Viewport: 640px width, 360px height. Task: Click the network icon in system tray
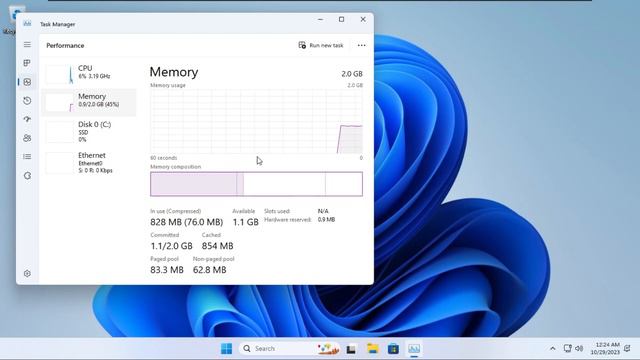pos(567,348)
